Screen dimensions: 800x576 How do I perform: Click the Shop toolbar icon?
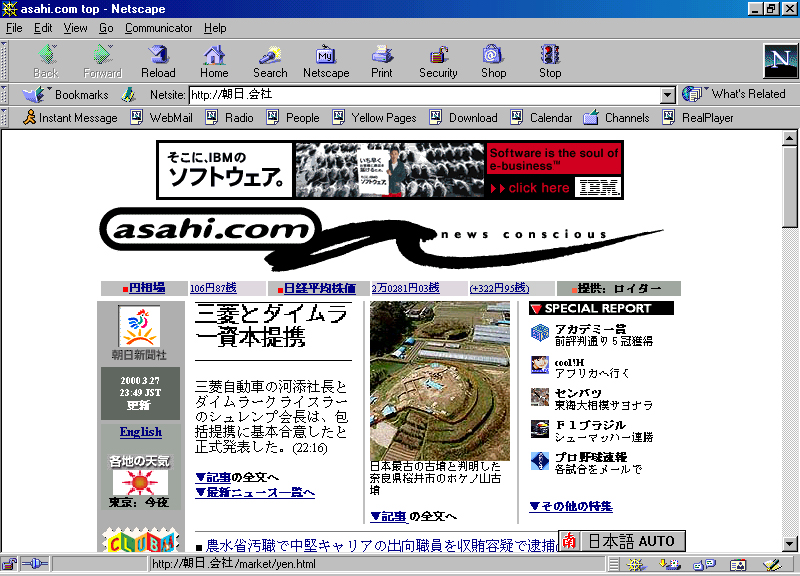coord(493,59)
